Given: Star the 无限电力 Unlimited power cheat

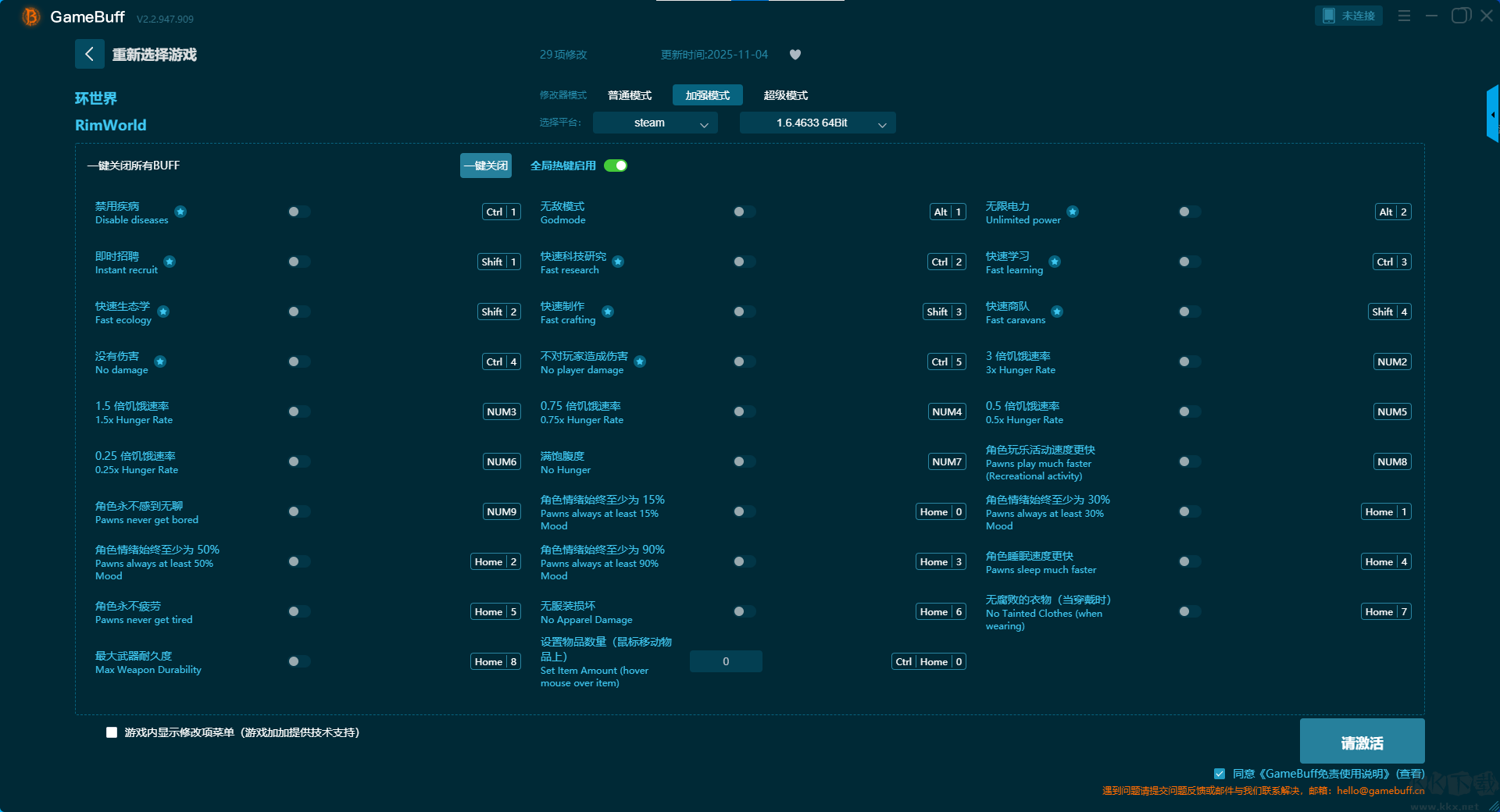Looking at the screenshot, I should click(1073, 212).
